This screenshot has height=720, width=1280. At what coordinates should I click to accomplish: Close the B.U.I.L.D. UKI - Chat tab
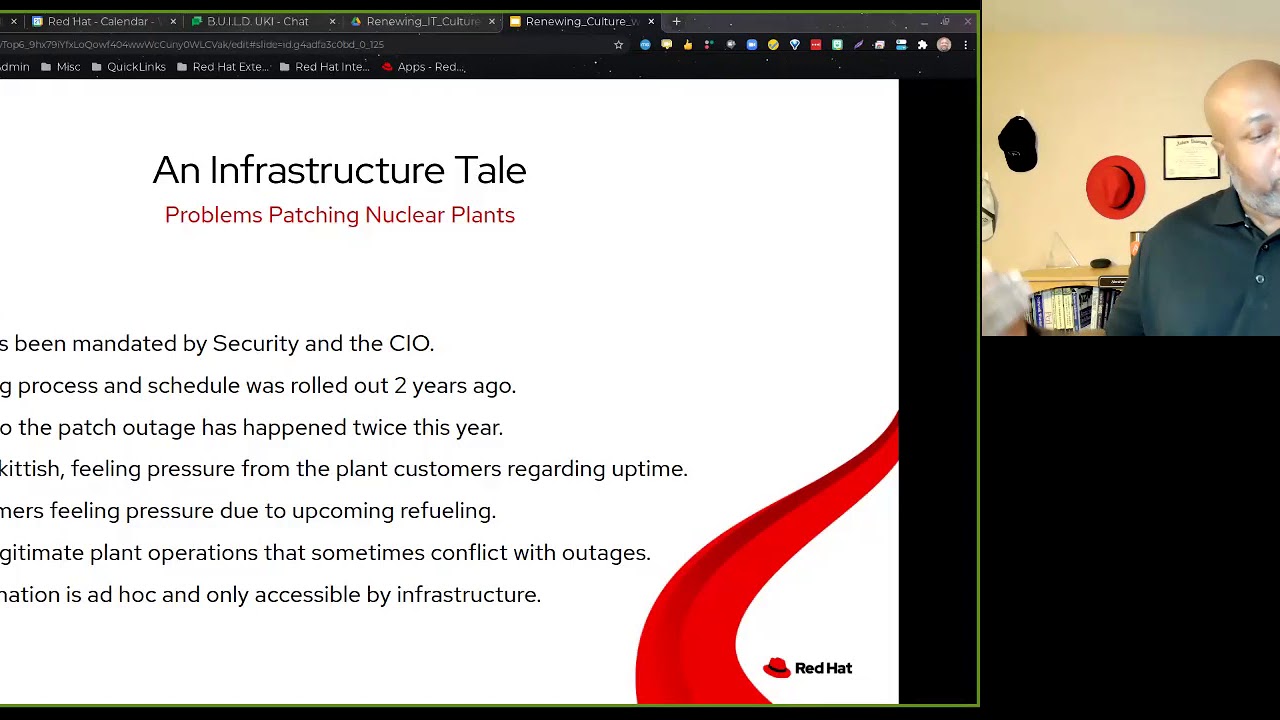[332, 21]
